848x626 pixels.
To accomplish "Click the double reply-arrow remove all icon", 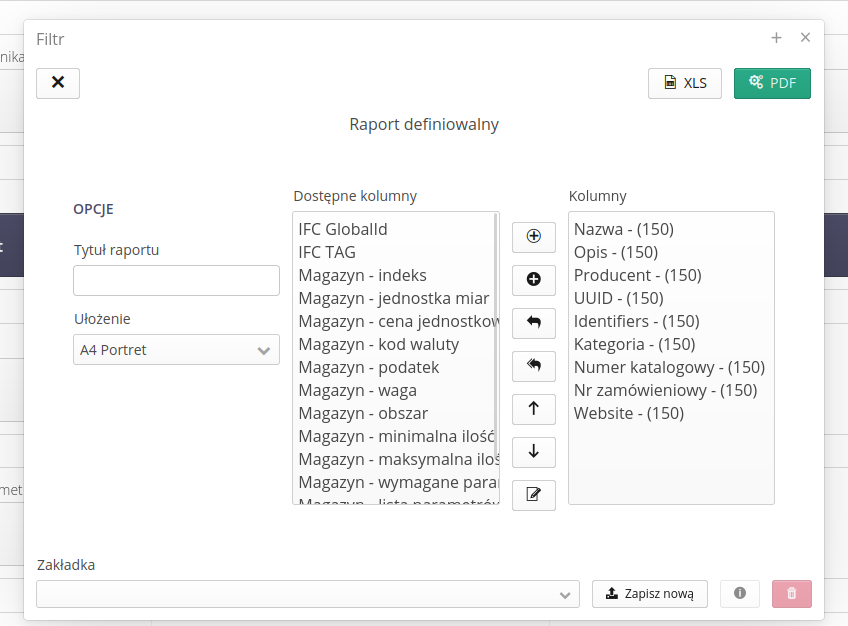I will click(x=533, y=366).
